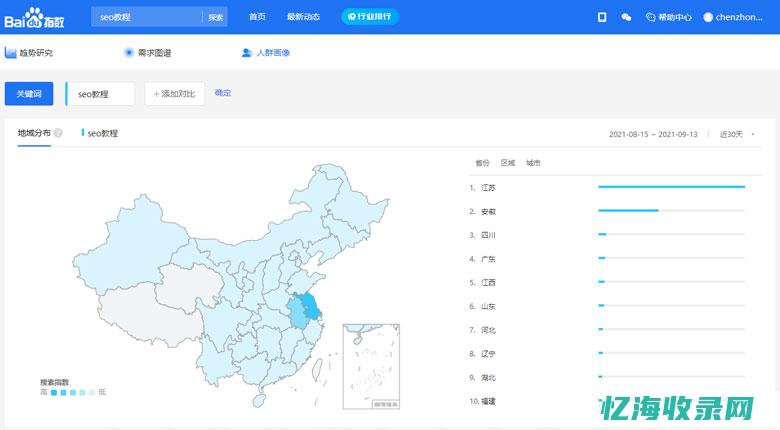Click the 需求图谱 circular icon
Screen dimensions: 780x430
(129, 52)
